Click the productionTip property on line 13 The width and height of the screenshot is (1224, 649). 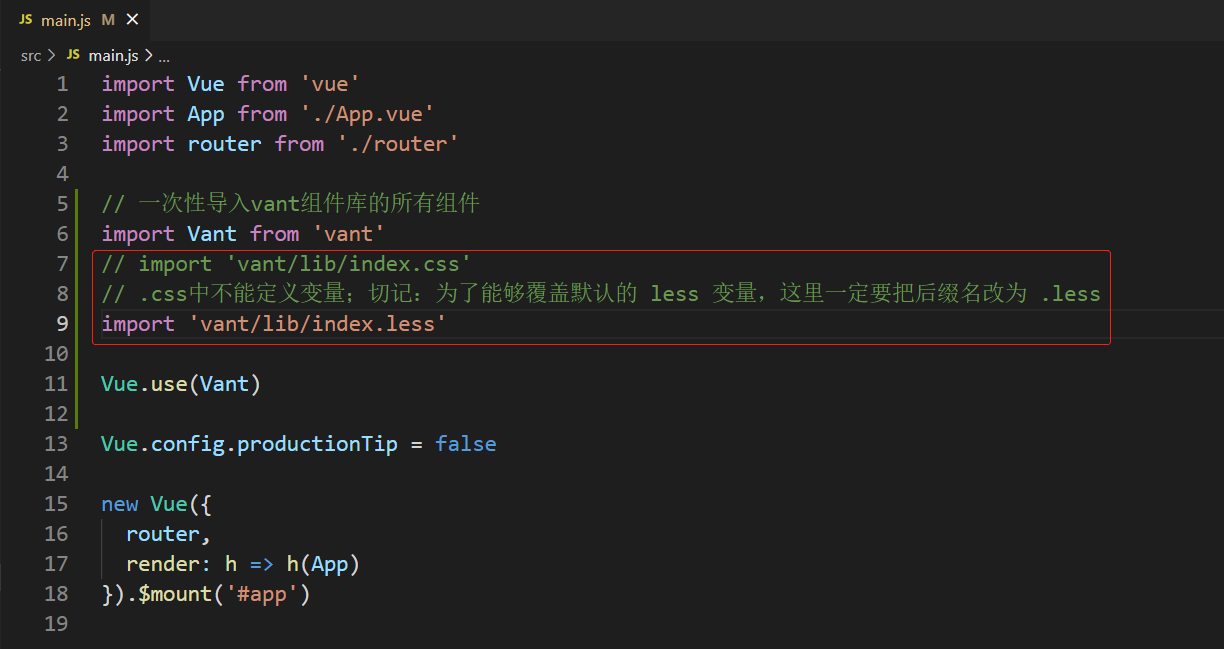coord(317,444)
